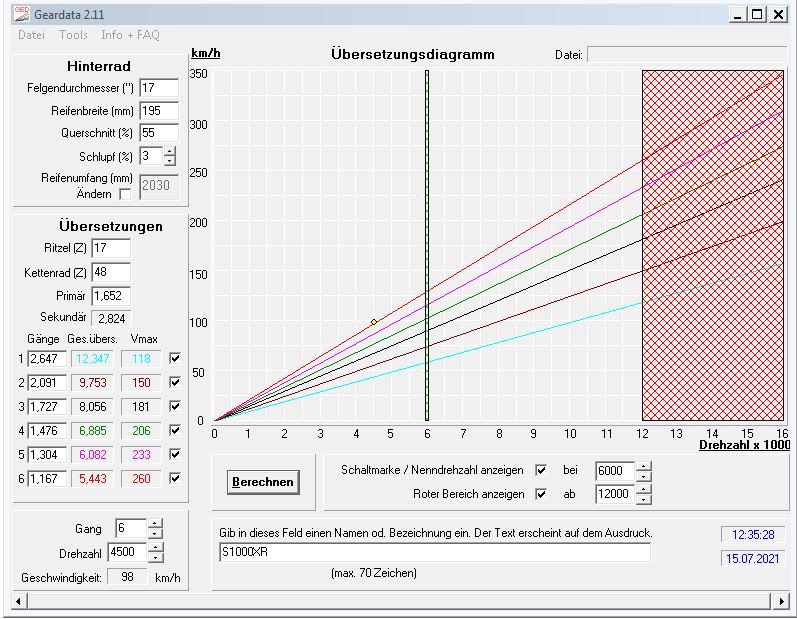
Task: Increase the Schaltmarke rpm value above 6000
Action: pos(643,465)
